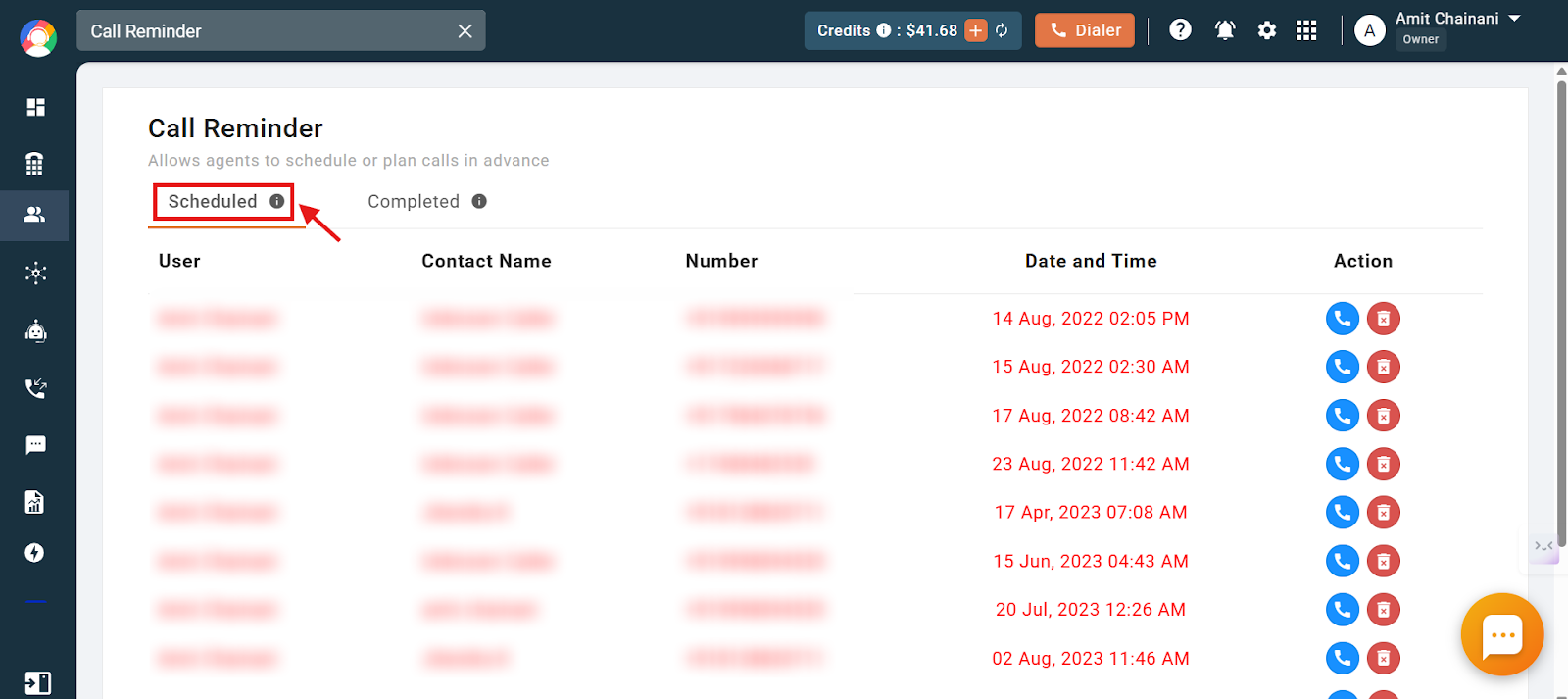Viewport: 1568px width, 699px height.
Task: Expand the Amit Chainani account dropdown
Action: click(x=1515, y=19)
